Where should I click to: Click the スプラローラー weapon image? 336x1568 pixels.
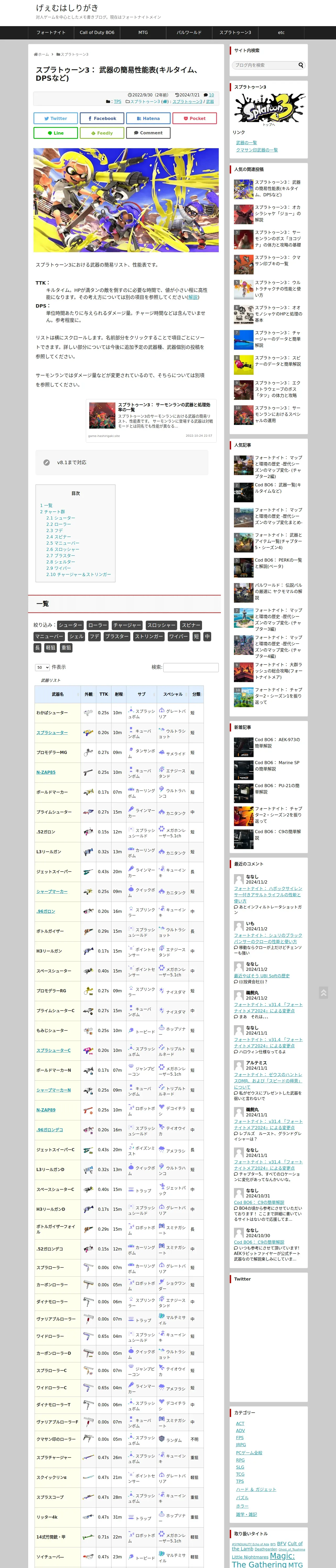click(x=88, y=1267)
